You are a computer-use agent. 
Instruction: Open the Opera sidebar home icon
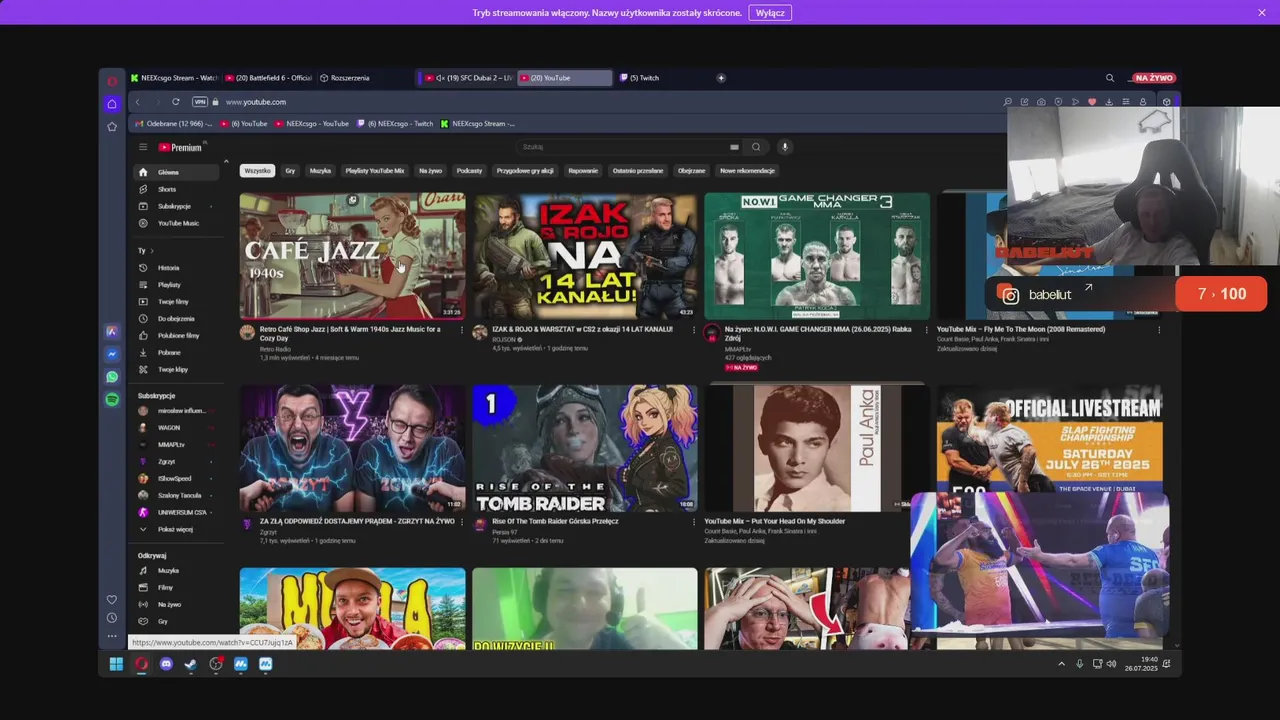[112, 104]
